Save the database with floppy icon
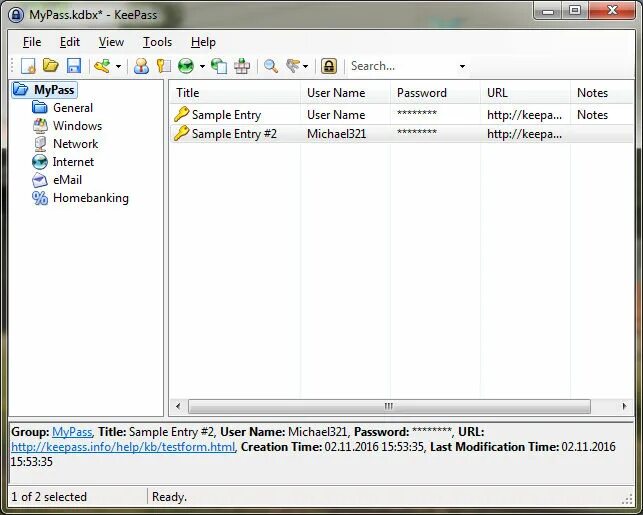Image resolution: width=643 pixels, height=515 pixels. point(74,66)
